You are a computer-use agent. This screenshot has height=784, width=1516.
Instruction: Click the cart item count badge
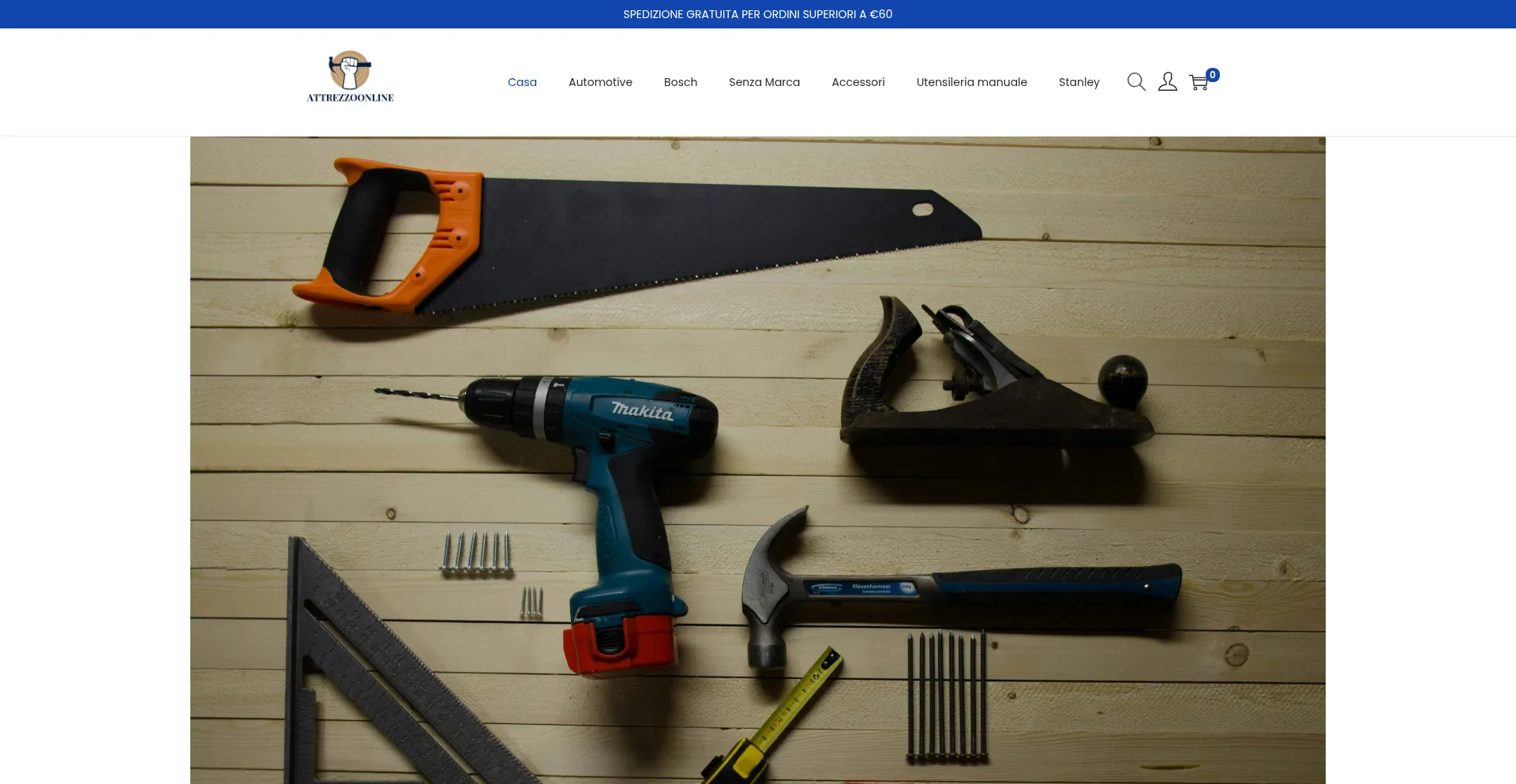[1213, 75]
